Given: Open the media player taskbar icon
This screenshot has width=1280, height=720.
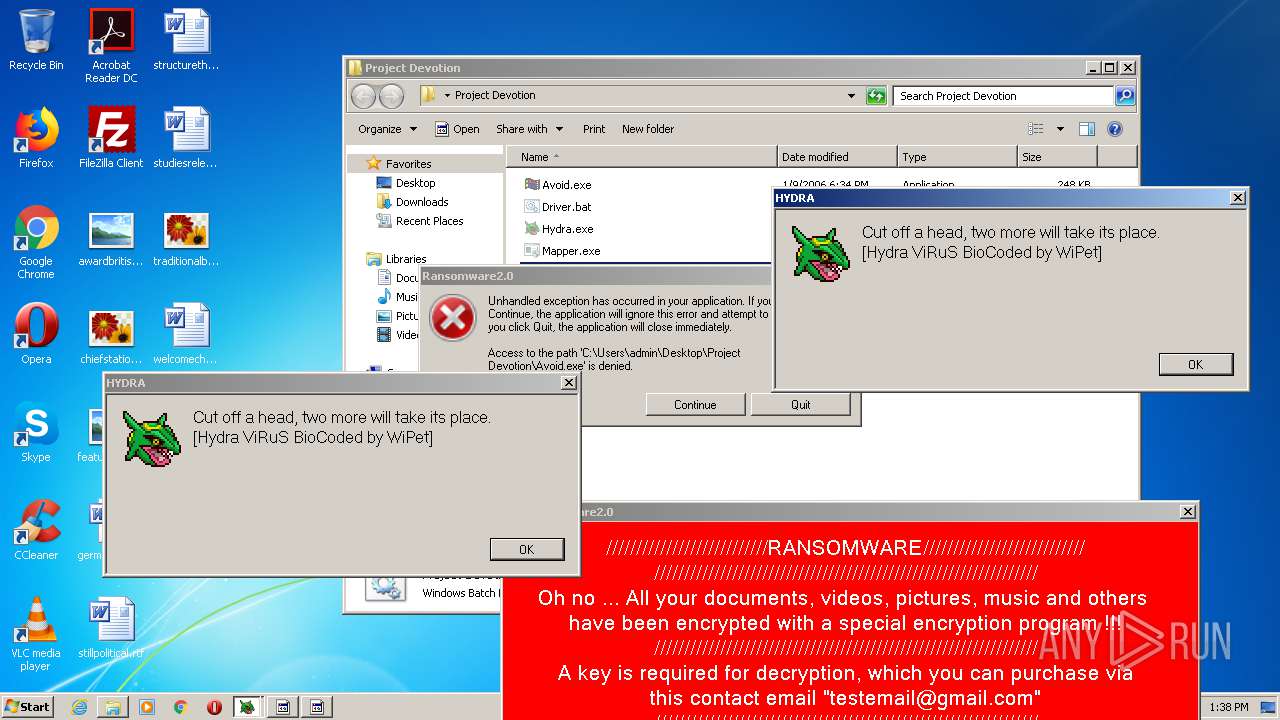Looking at the screenshot, I should pyautogui.click(x=147, y=707).
